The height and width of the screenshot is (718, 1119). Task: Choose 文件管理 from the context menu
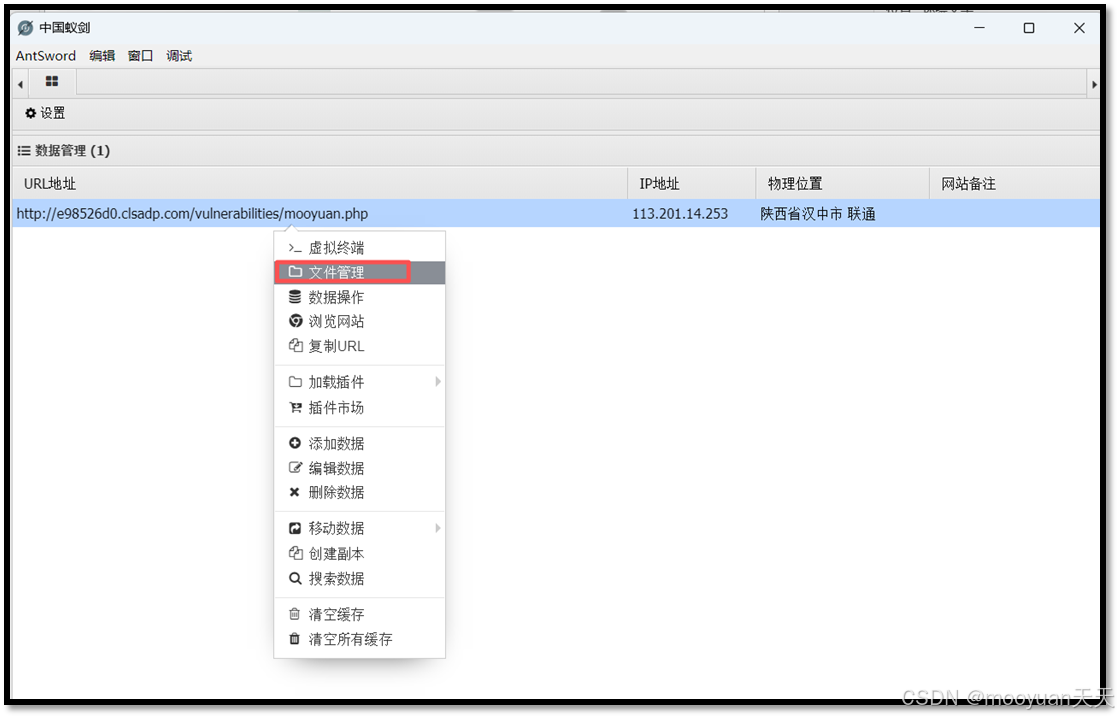pos(360,273)
